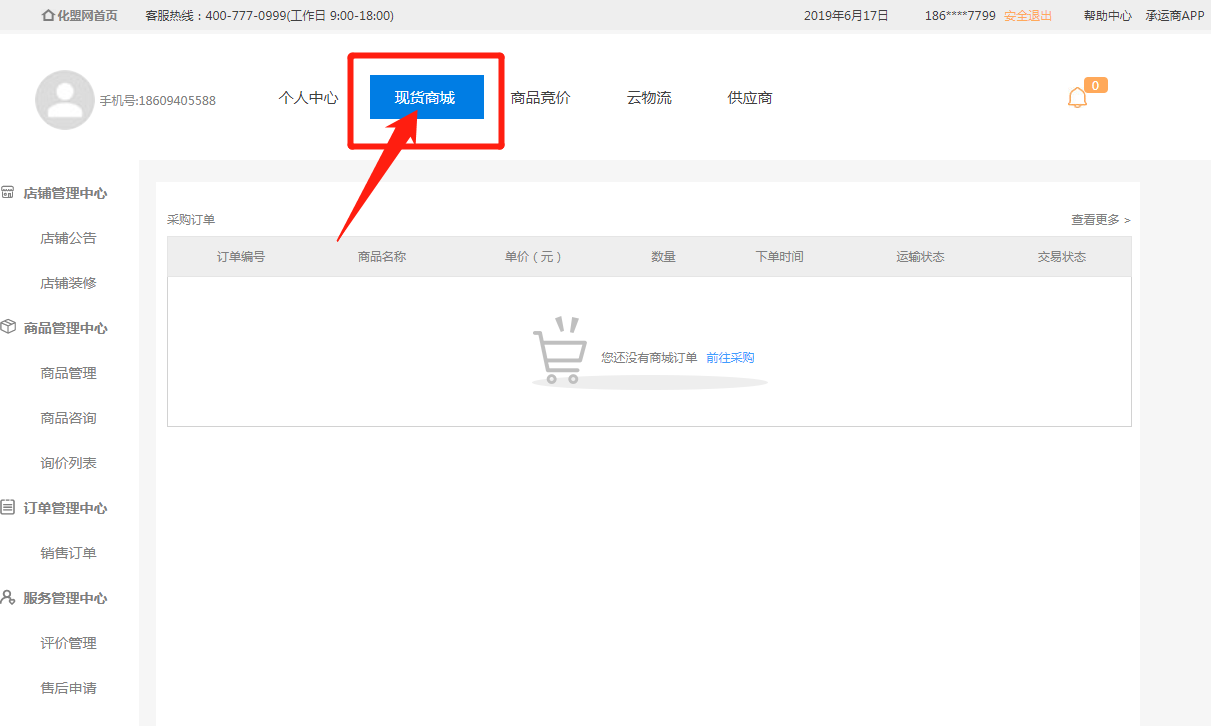Click the home icon beside 化盟网首页
This screenshot has height=726, width=1211.
coord(48,15)
